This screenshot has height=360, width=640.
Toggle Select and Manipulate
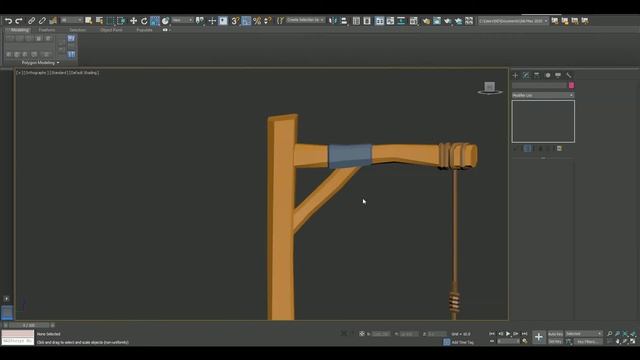(212, 20)
